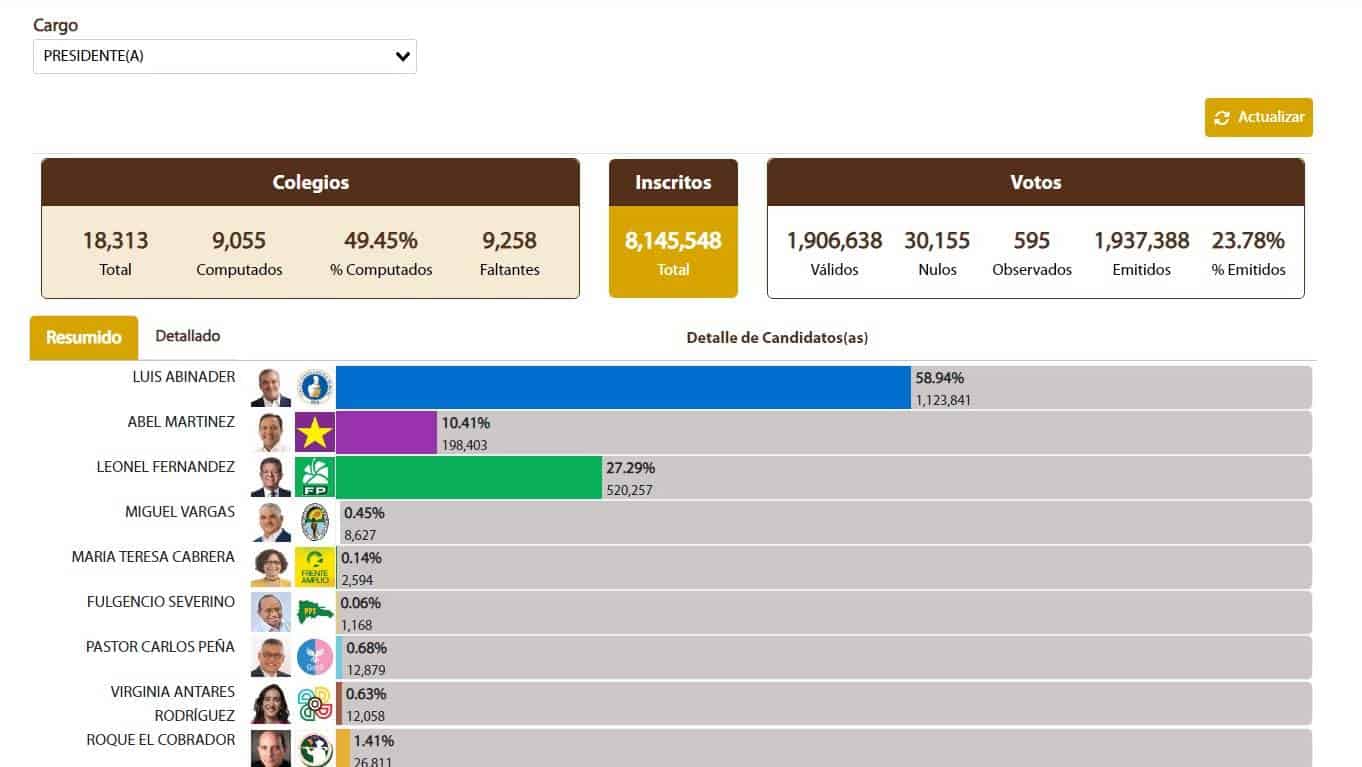Viewport: 1362px width, 767px height.
Task: Select the yellow star PLD party icon
Action: click(x=316, y=432)
